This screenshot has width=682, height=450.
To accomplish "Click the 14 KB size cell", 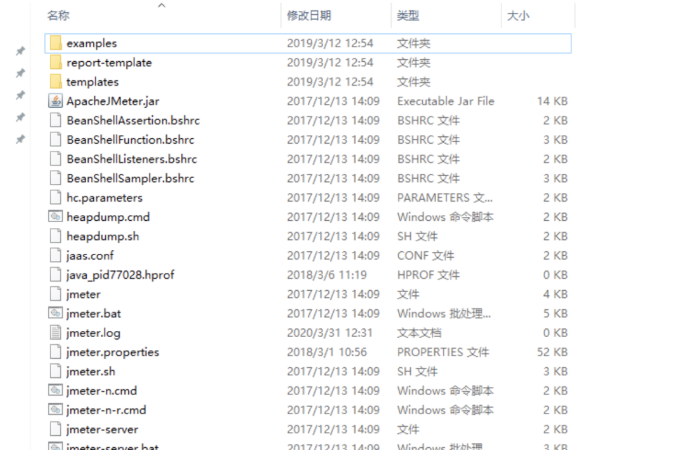I will click(x=552, y=101).
